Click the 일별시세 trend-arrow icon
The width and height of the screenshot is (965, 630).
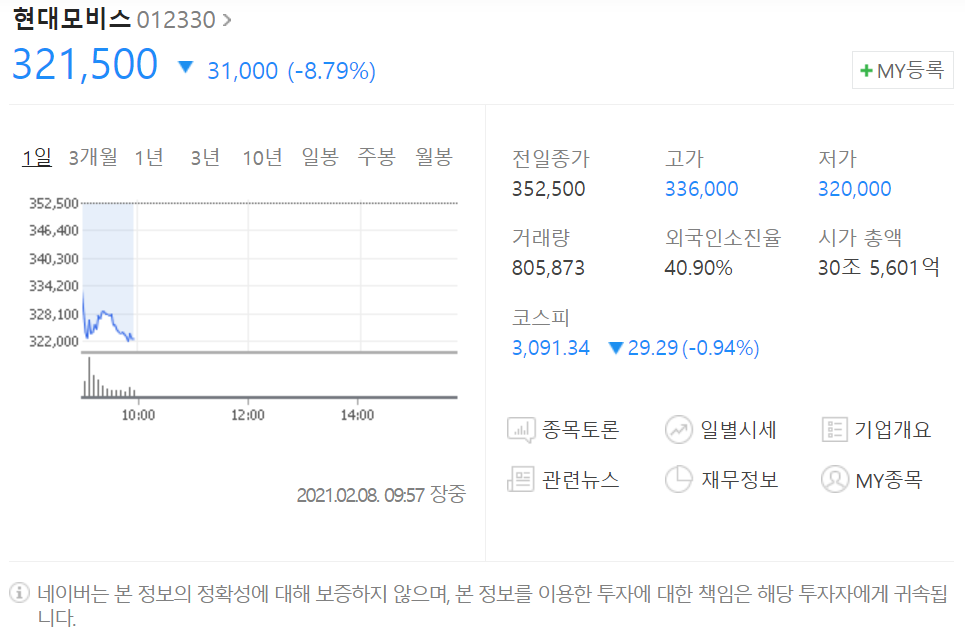point(678,430)
